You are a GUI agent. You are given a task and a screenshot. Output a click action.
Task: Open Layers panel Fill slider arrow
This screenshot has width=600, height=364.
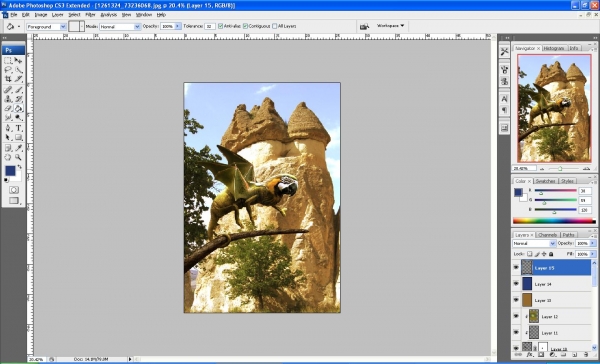point(593,254)
